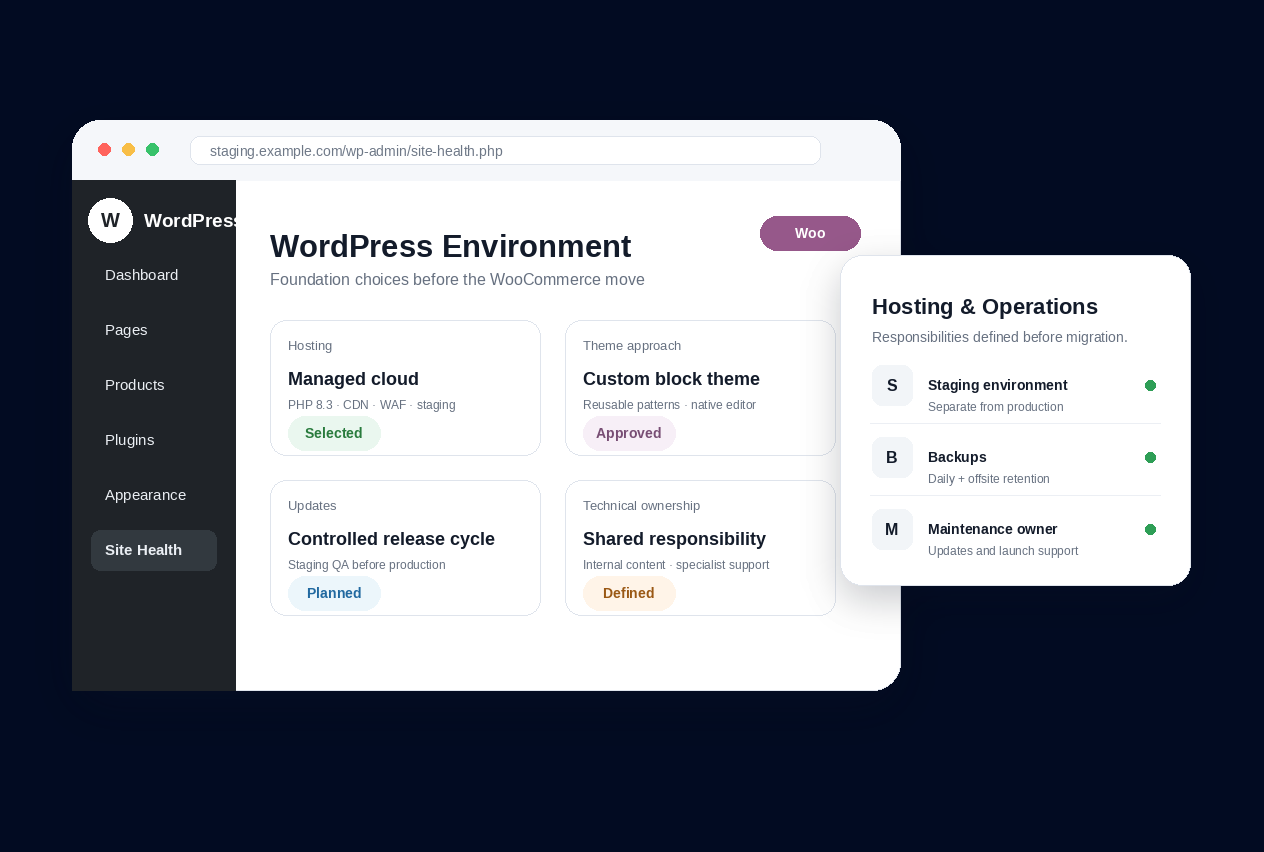
Task: Click the Staging environment row title
Action: pyautogui.click(x=997, y=385)
